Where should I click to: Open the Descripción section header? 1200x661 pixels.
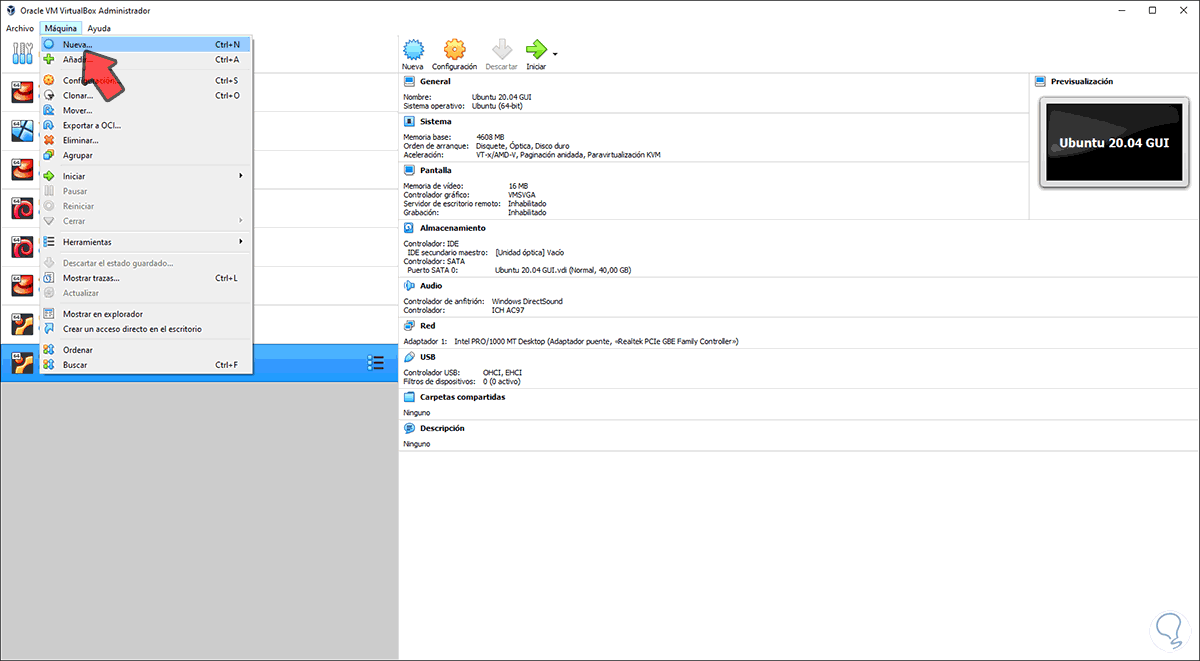tap(442, 428)
